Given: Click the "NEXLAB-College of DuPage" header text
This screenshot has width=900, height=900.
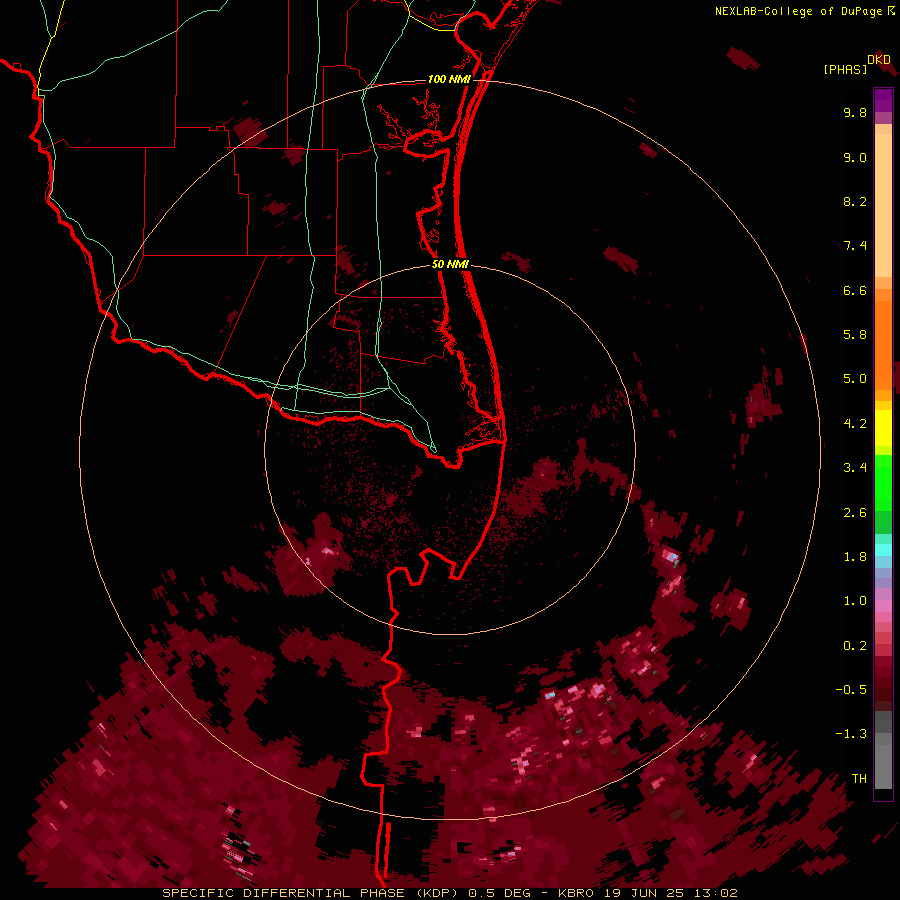Looking at the screenshot, I should (x=798, y=11).
